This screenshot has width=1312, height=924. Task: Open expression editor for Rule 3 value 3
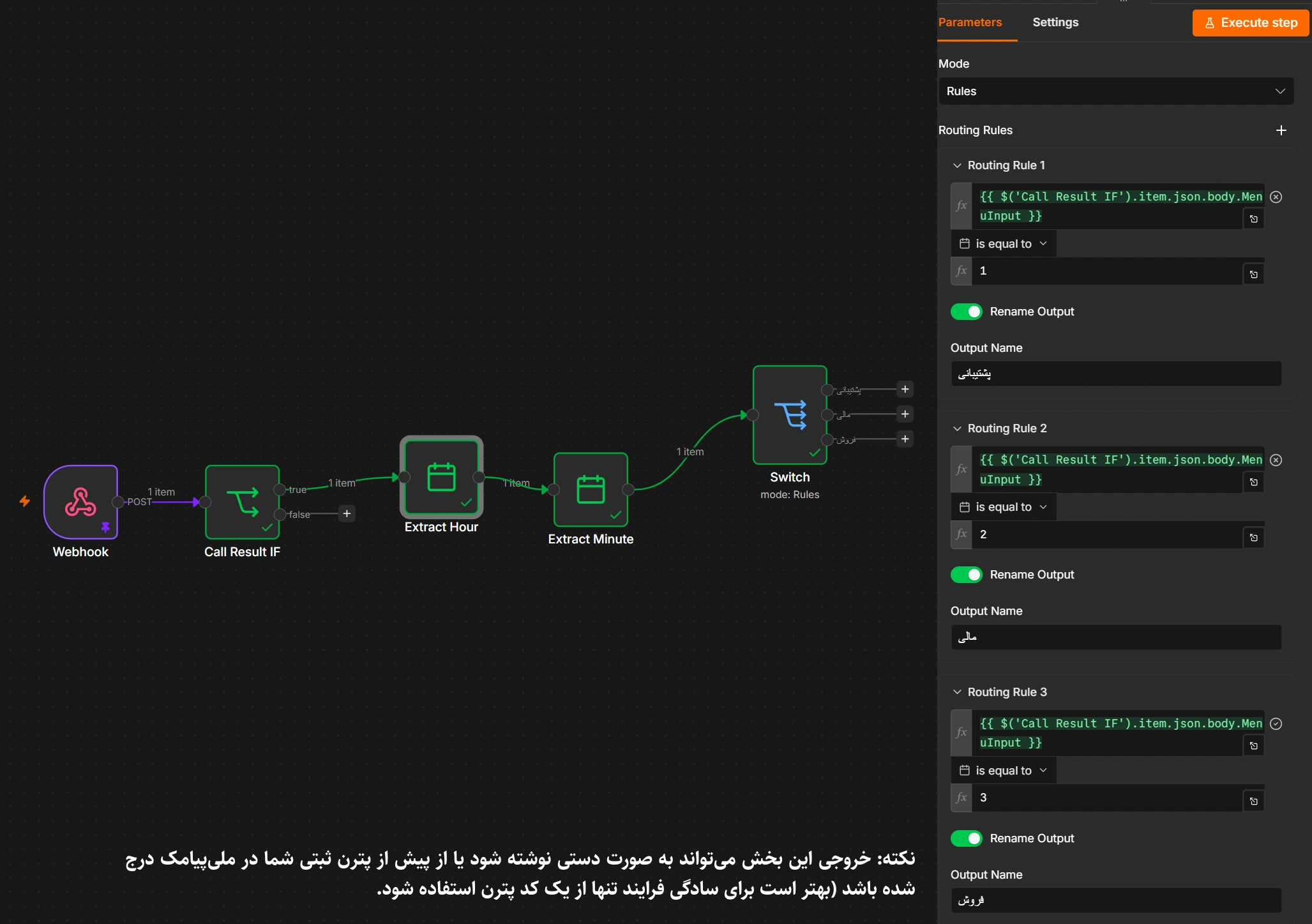(x=1254, y=801)
